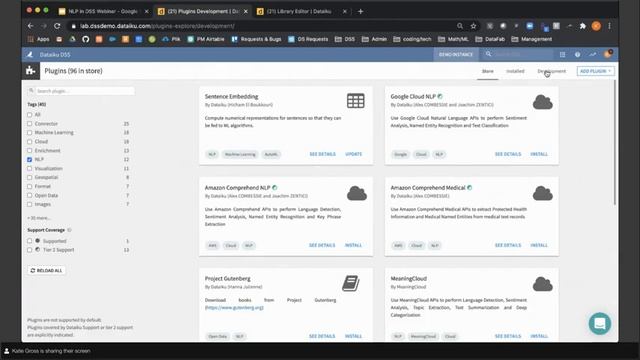Open the help question mark icon
Screen dimensions: 640x360
(578, 54)
